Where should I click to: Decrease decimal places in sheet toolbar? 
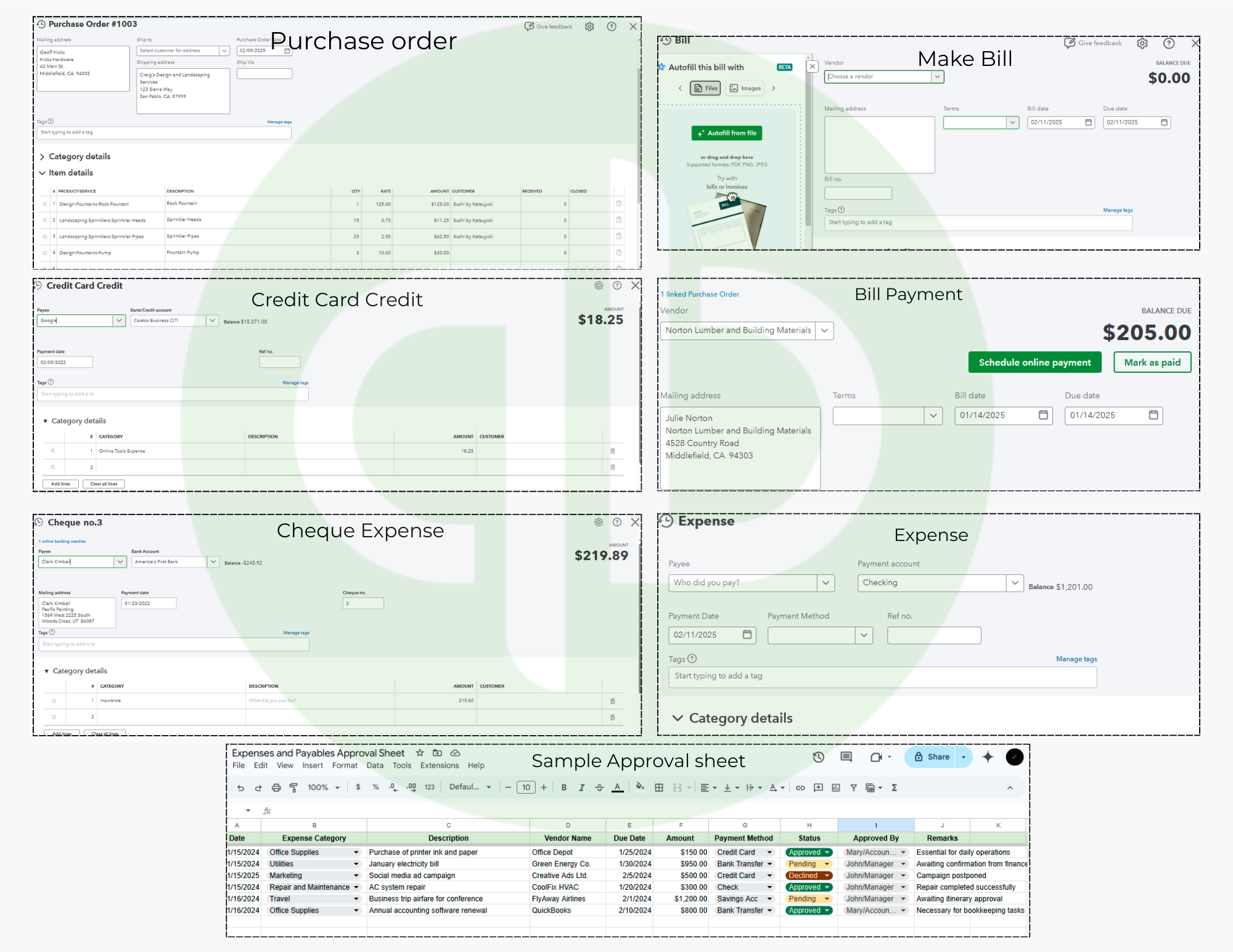coord(393,787)
